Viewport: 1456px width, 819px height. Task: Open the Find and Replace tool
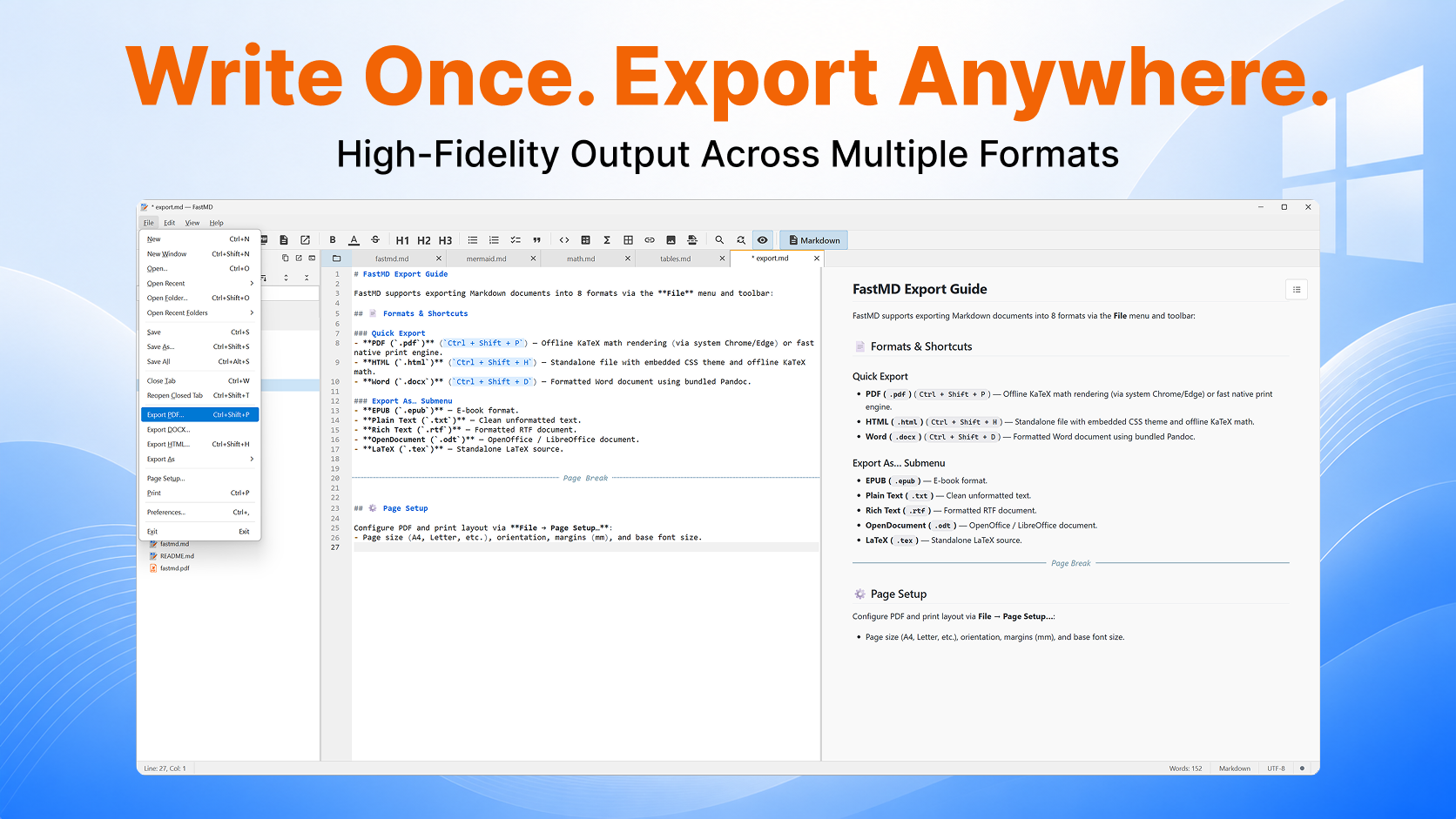(741, 240)
